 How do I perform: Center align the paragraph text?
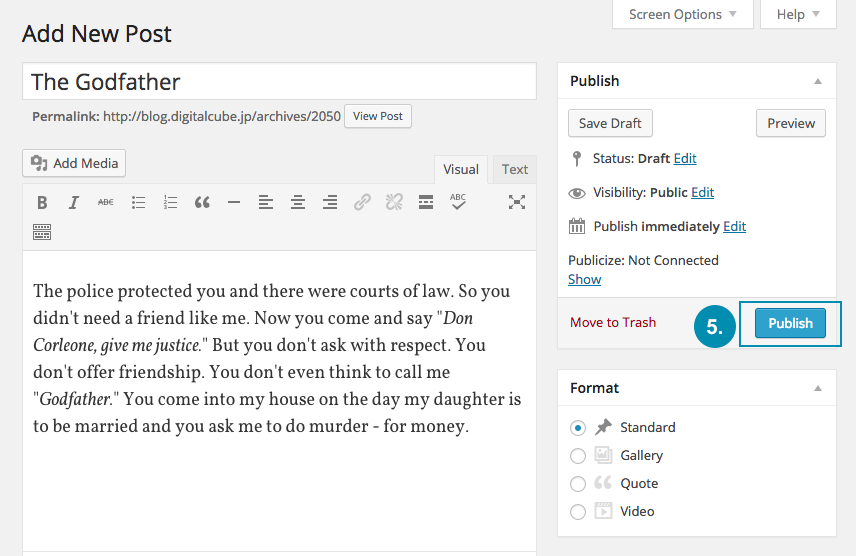click(298, 202)
